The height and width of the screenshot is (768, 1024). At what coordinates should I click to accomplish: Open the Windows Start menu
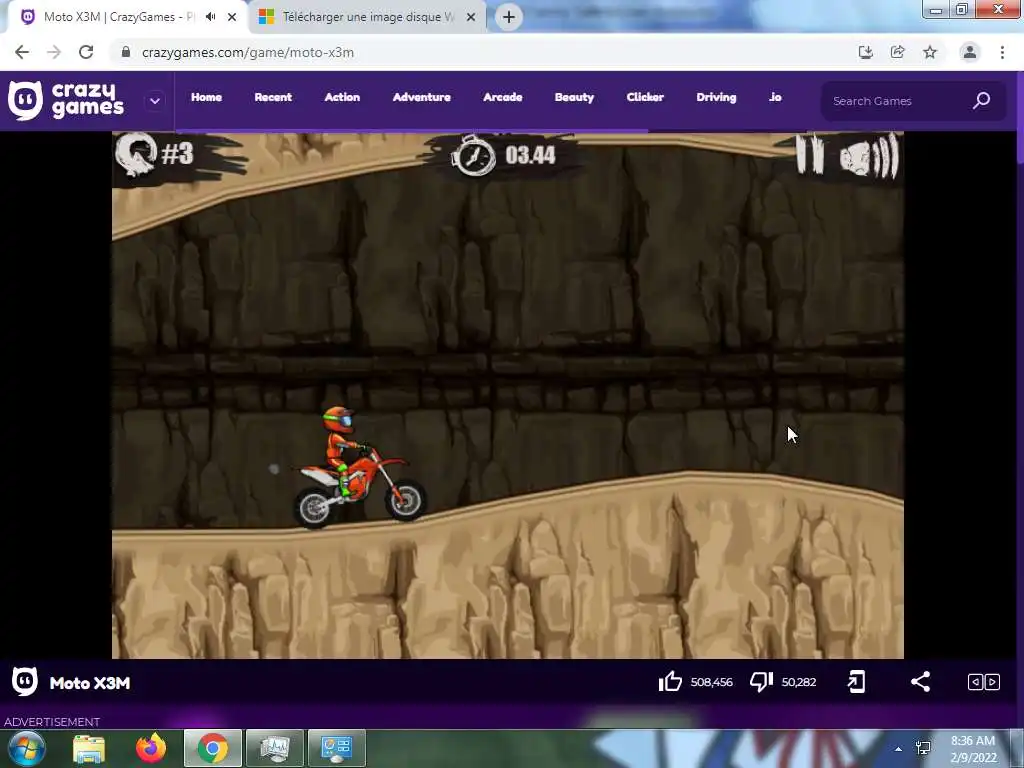26,748
